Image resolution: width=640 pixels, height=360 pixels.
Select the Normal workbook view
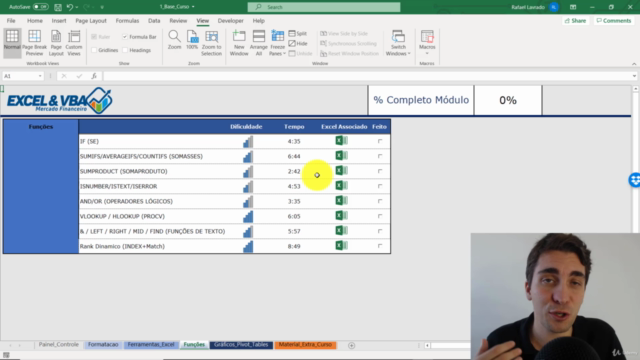click(12, 43)
